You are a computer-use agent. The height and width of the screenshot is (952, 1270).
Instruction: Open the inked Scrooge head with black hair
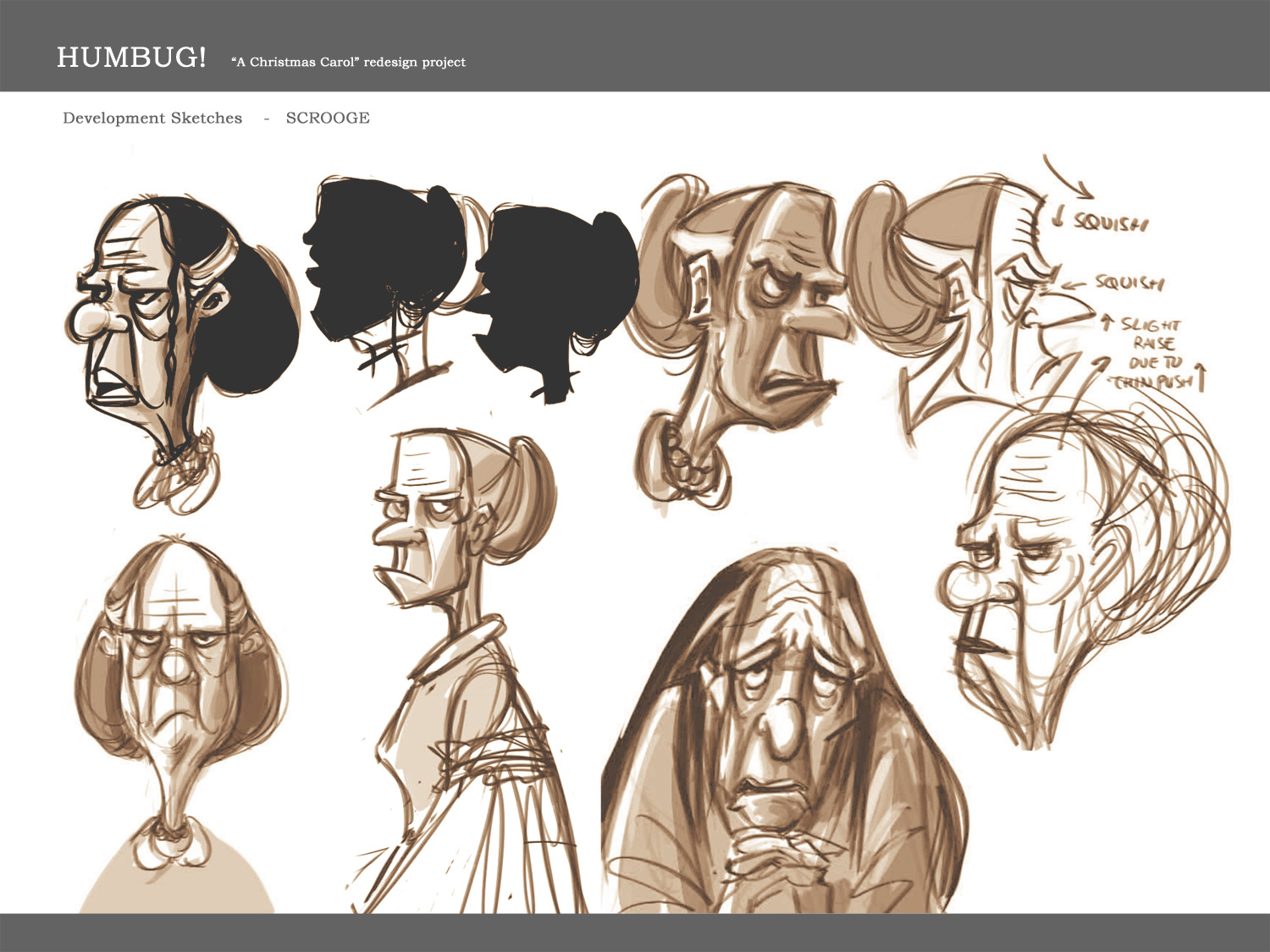pos(181,354)
